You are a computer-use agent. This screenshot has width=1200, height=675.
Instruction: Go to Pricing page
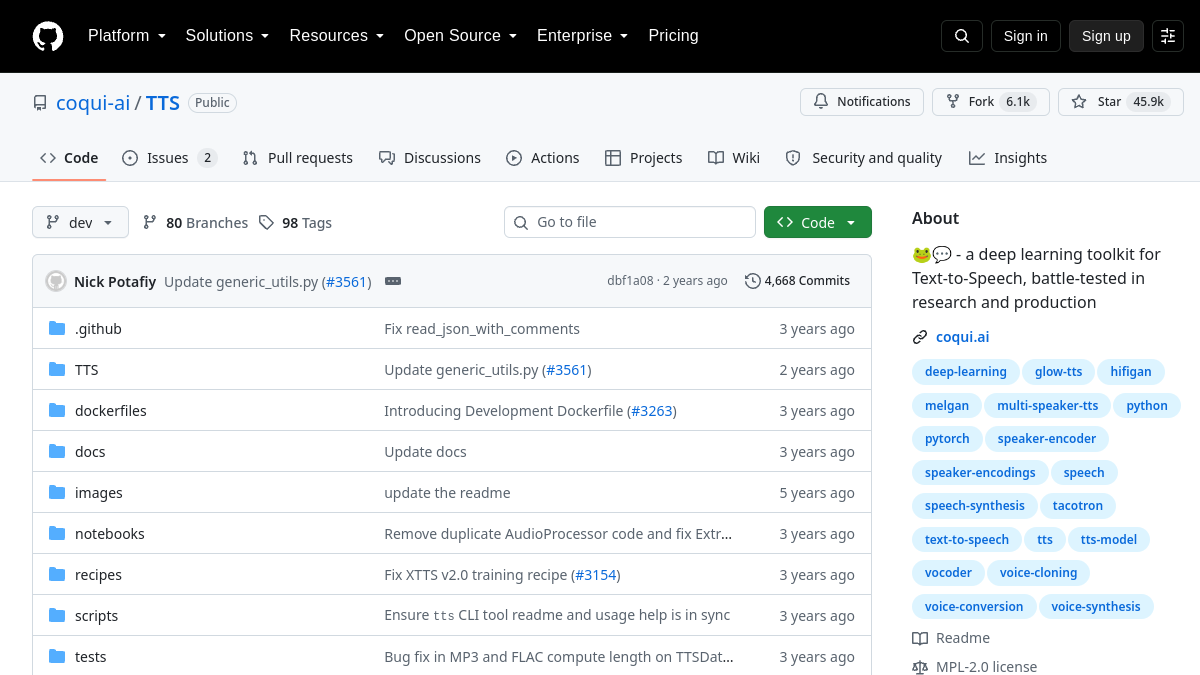(673, 36)
